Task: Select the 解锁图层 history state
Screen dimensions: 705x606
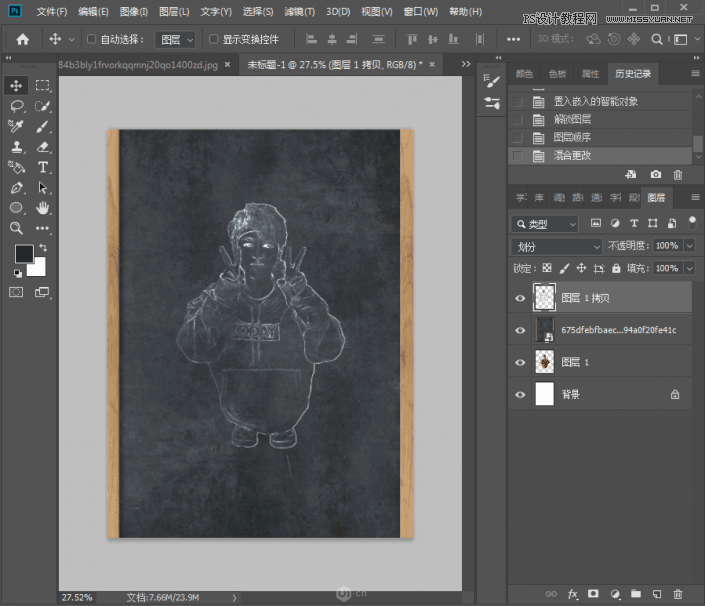Action: pyautogui.click(x=600, y=120)
